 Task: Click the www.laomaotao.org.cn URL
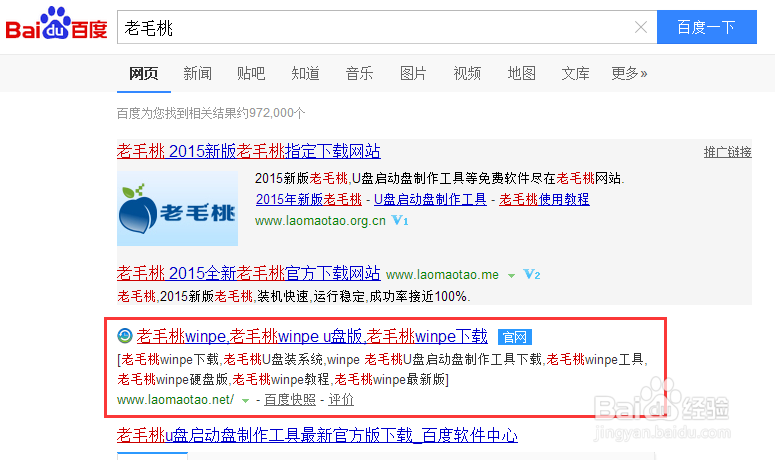[320, 220]
